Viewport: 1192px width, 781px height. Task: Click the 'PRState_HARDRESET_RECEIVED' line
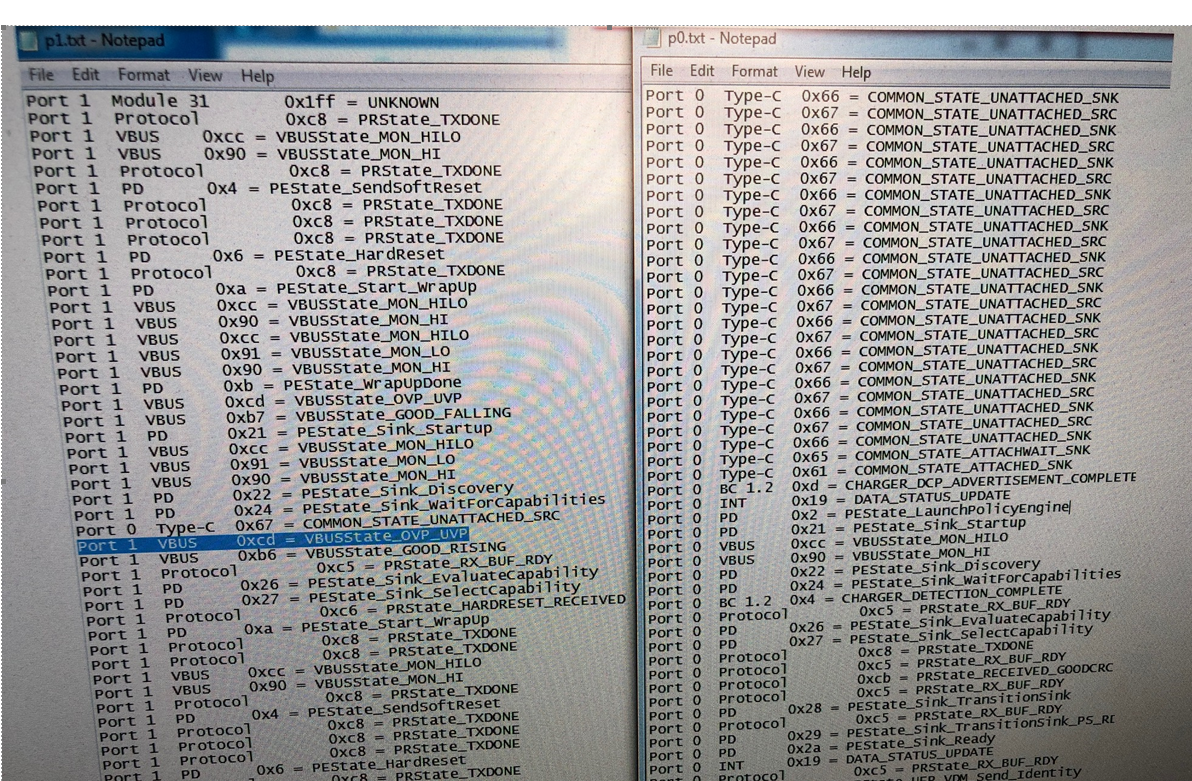pos(357,610)
